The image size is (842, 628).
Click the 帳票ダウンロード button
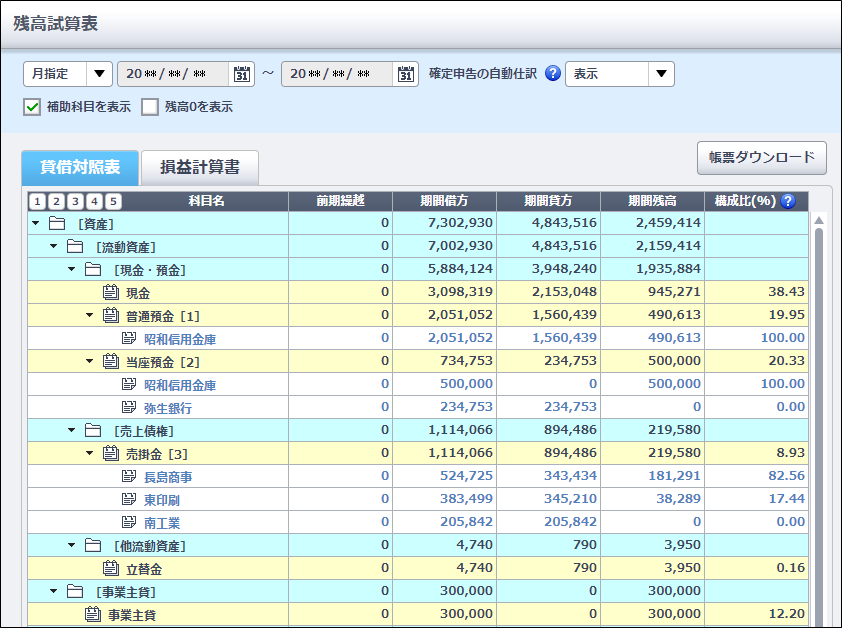click(x=761, y=158)
